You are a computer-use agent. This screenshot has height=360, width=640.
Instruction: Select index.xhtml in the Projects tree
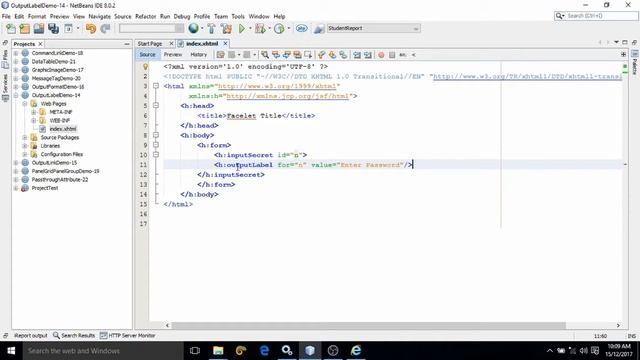point(63,129)
